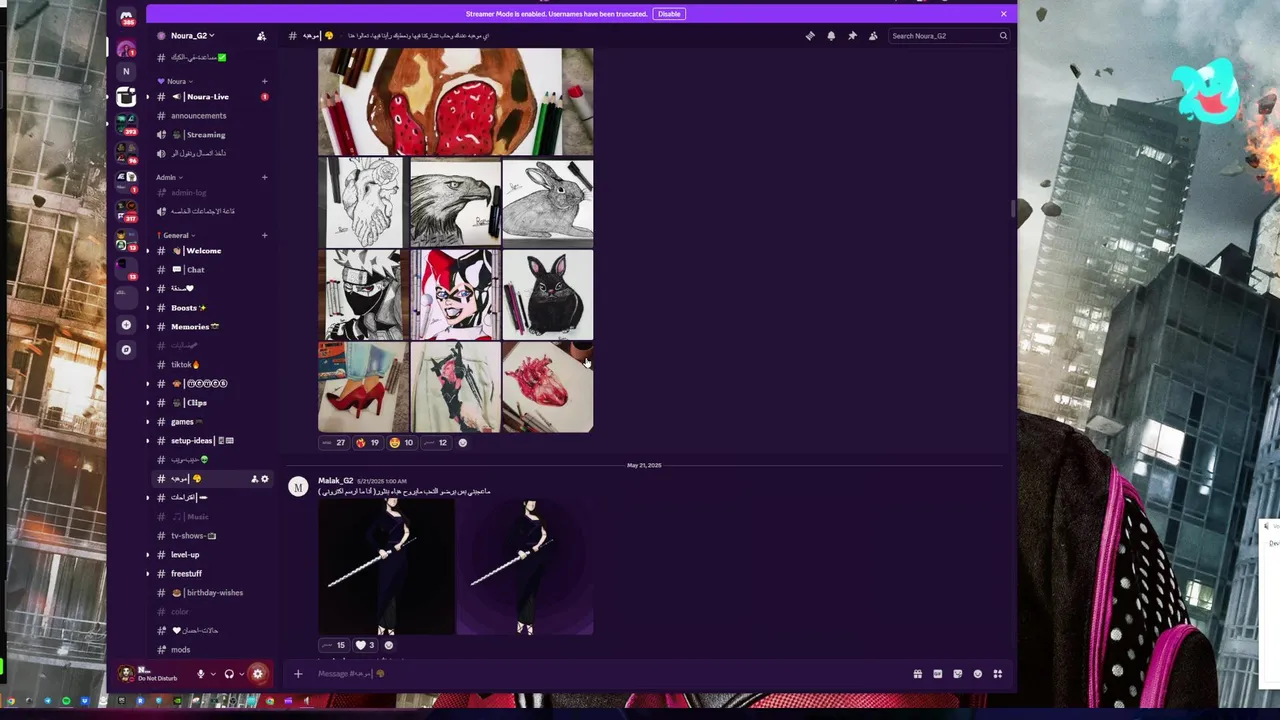Screen dimensions: 1280x720
Task: Click message attachment plus button
Action: point(298,674)
